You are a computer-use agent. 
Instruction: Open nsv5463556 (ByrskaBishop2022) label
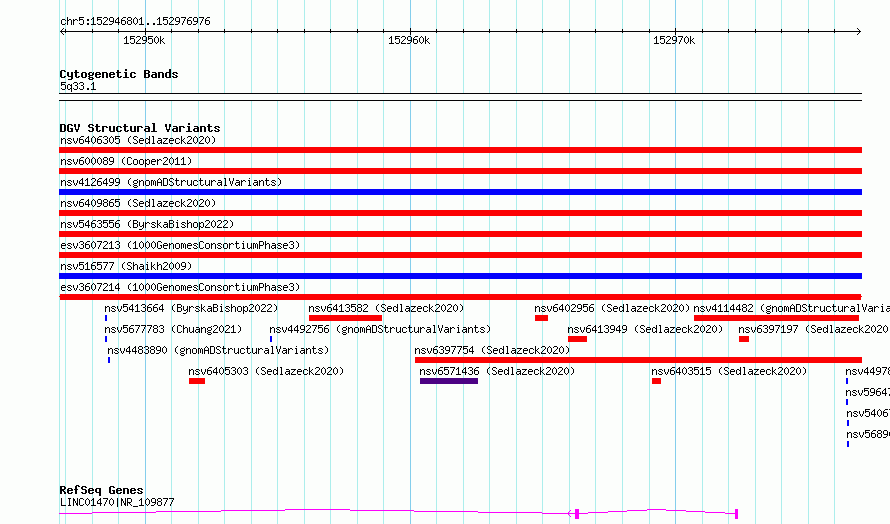pyautogui.click(x=147, y=224)
